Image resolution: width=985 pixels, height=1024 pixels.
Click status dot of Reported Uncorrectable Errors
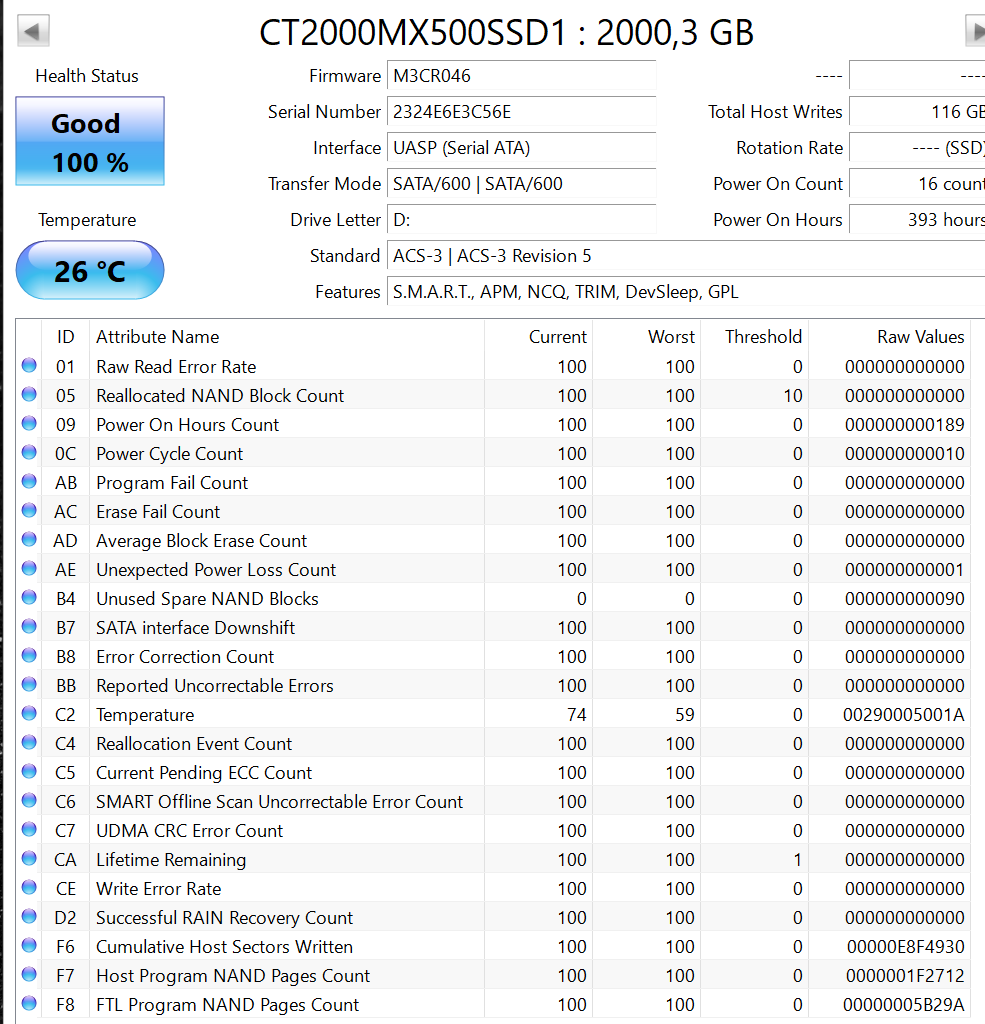click(29, 684)
